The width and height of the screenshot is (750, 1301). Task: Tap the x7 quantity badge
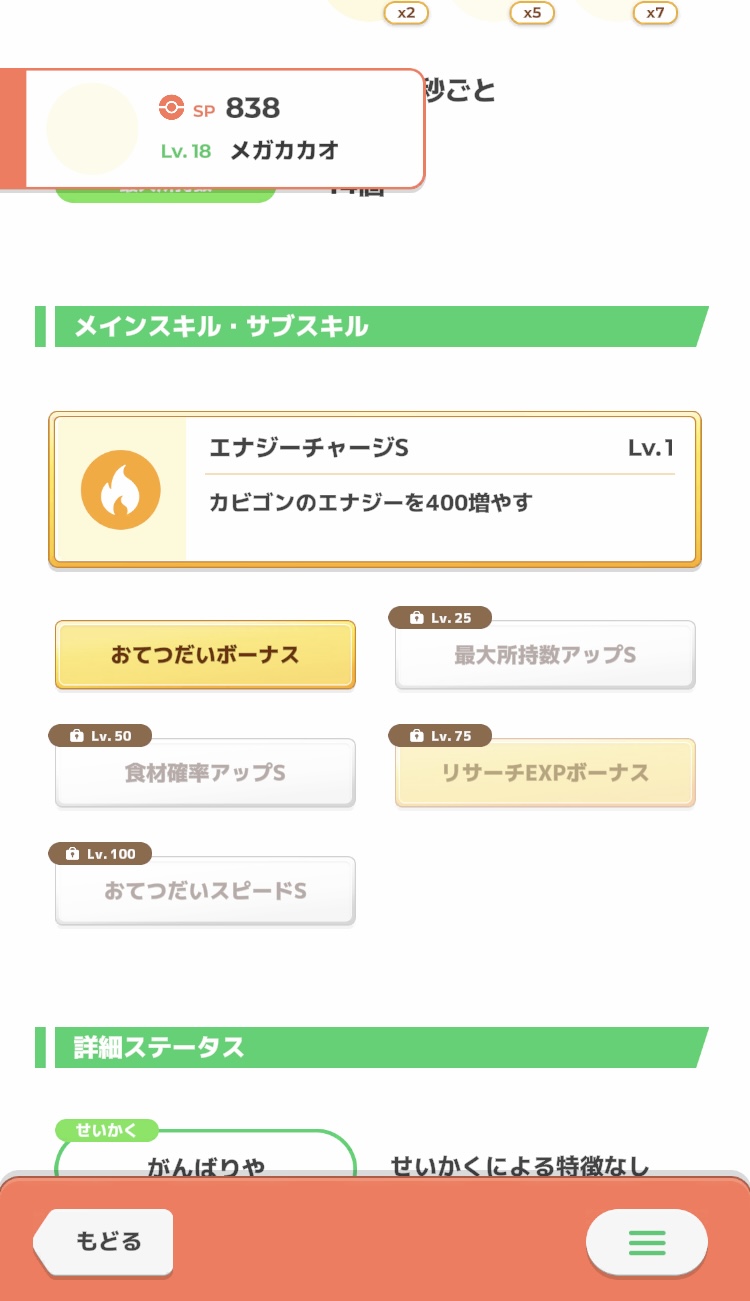655,13
